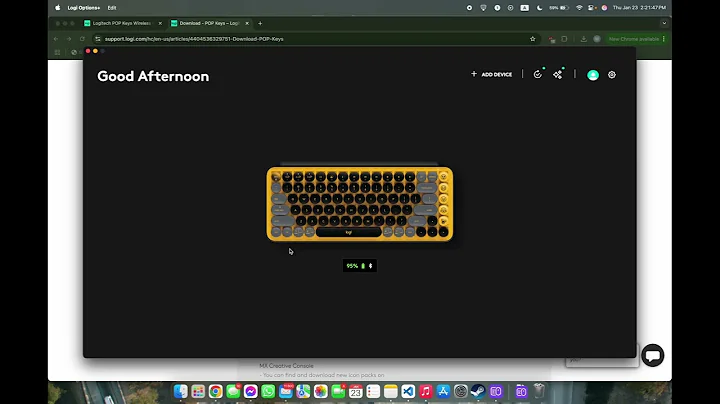Open Photos from the dock
The image size is (720, 404).
(321, 392)
